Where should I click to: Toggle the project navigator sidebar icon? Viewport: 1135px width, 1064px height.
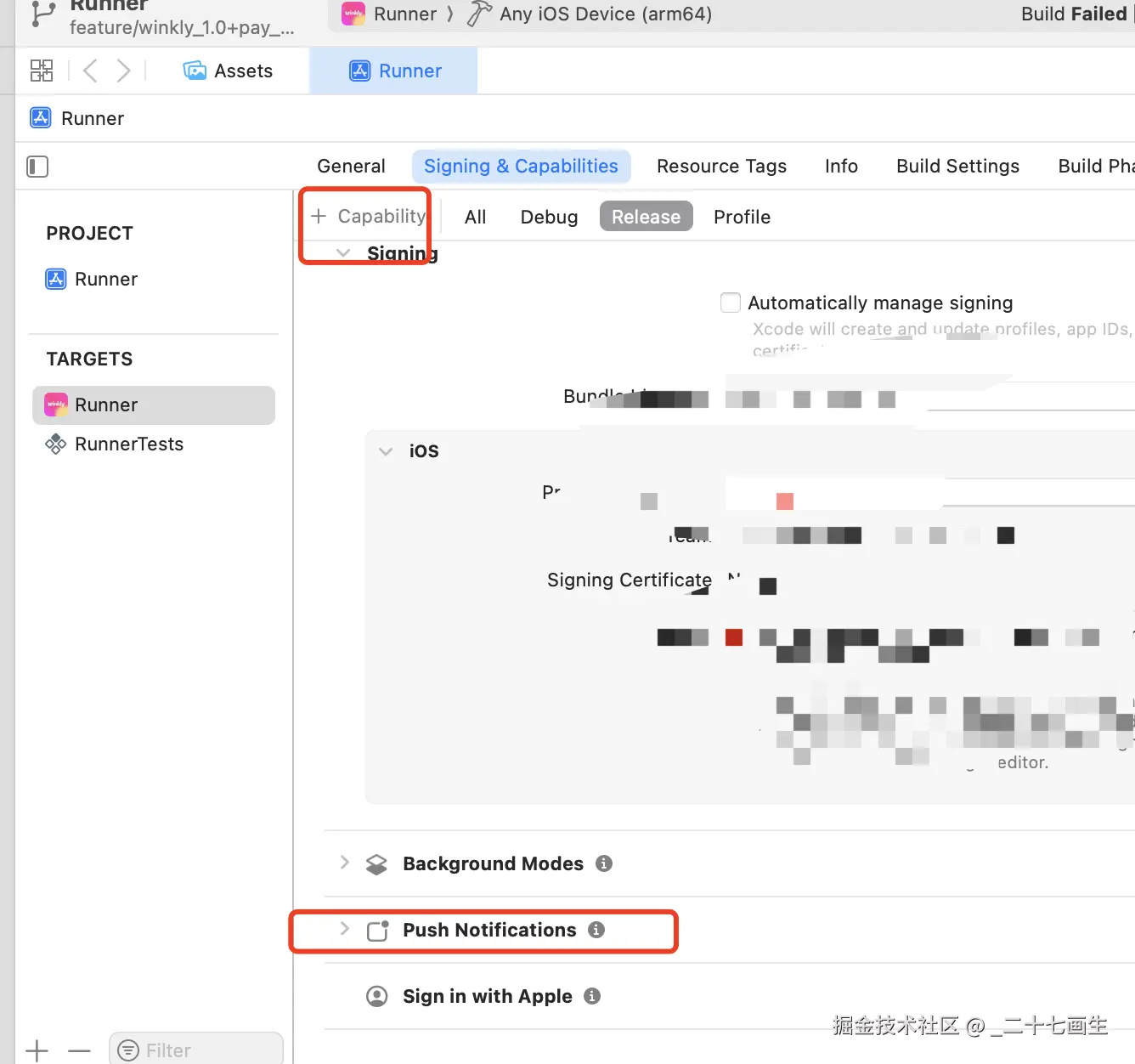[x=37, y=167]
